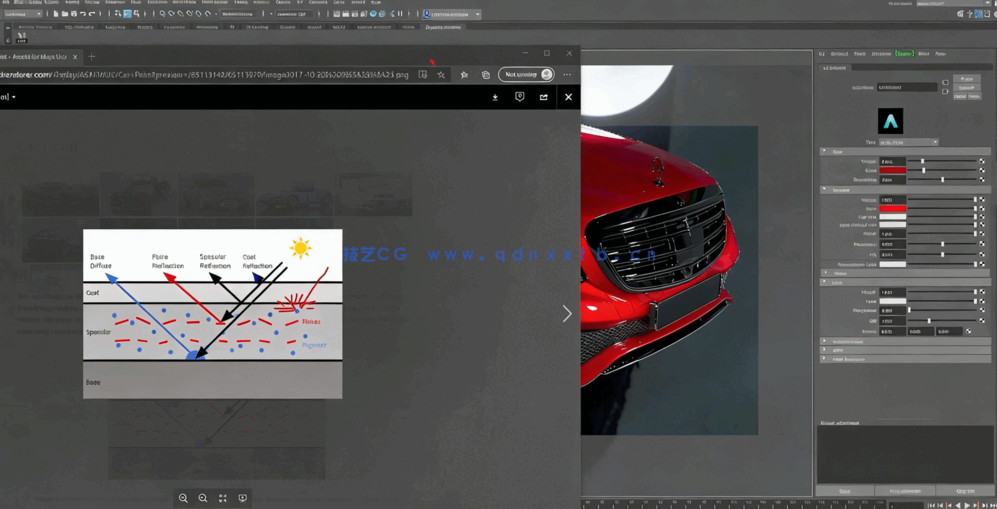Click the Arnold material preview swatch
Screen dimensions: 997x509
890,121
